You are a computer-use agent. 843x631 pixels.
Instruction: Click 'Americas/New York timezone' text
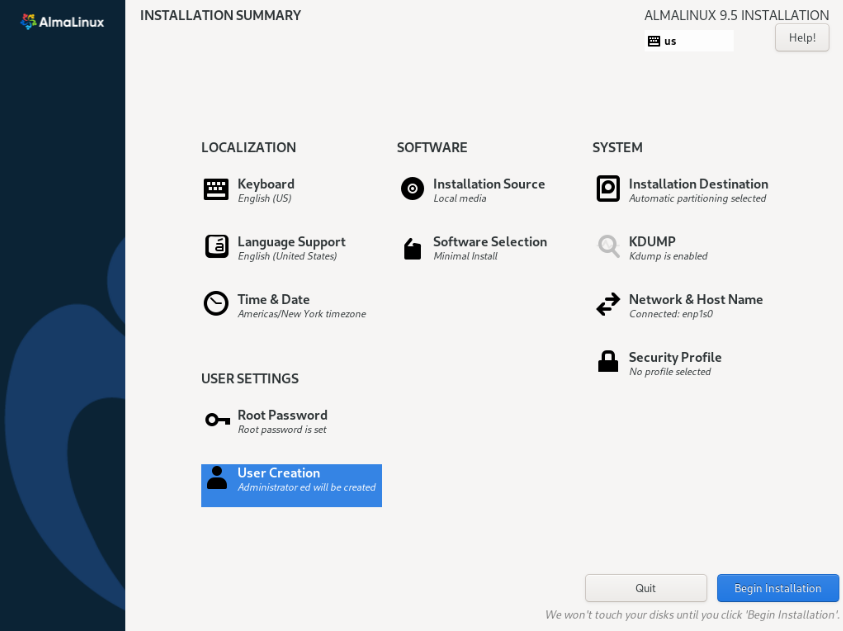(302, 314)
